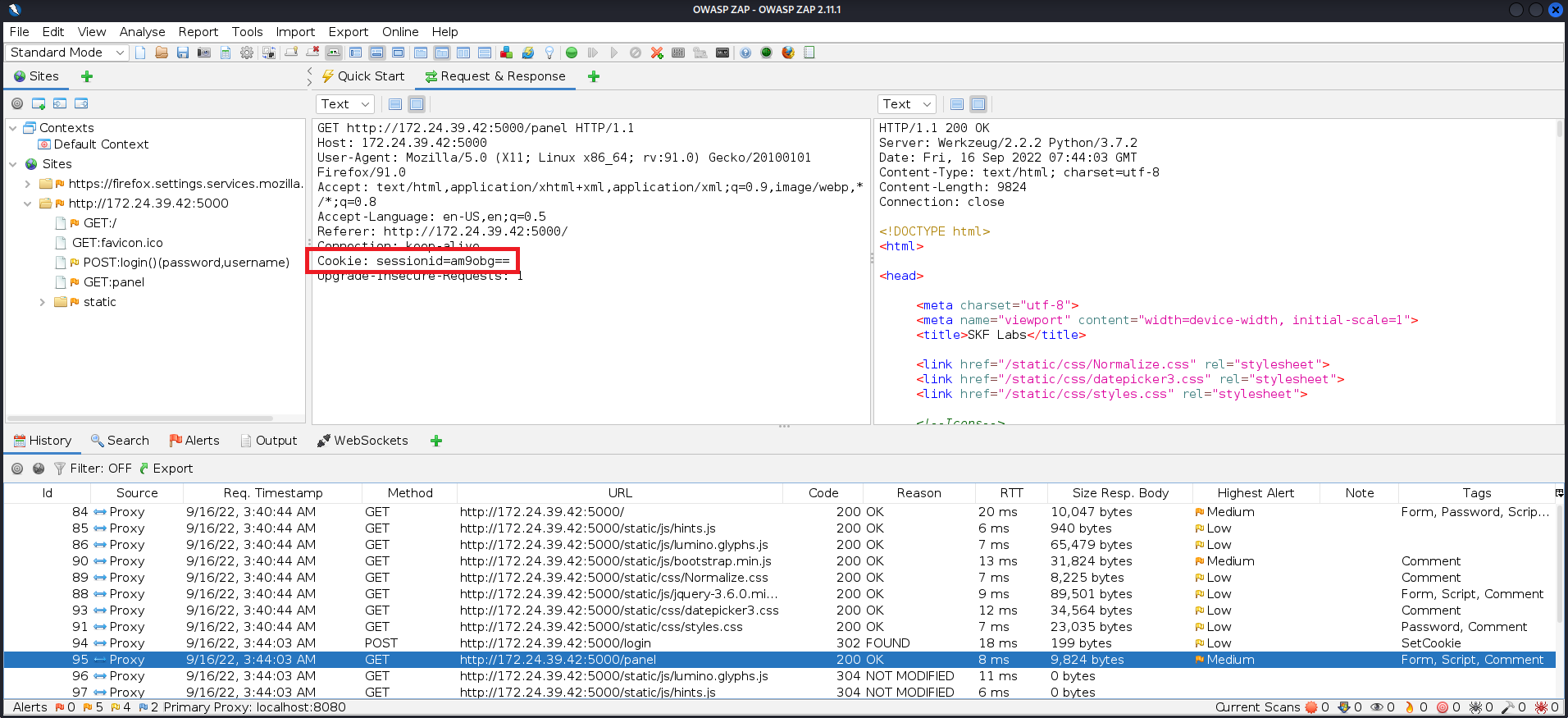Toggle the green Set break on all requests button

[572, 53]
